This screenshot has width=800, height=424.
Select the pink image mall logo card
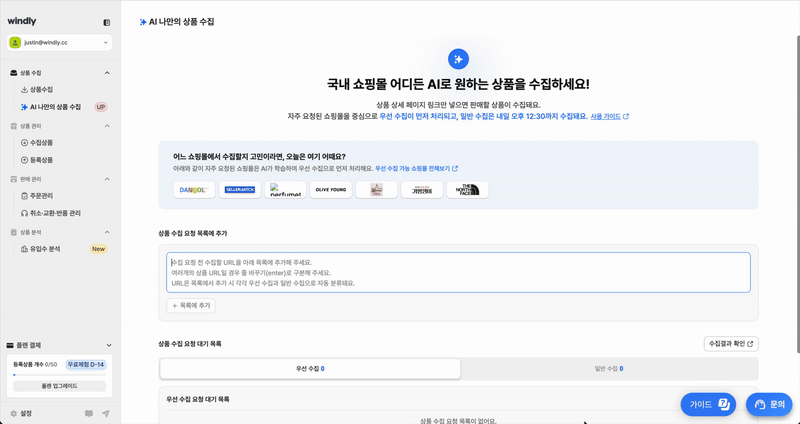[377, 190]
